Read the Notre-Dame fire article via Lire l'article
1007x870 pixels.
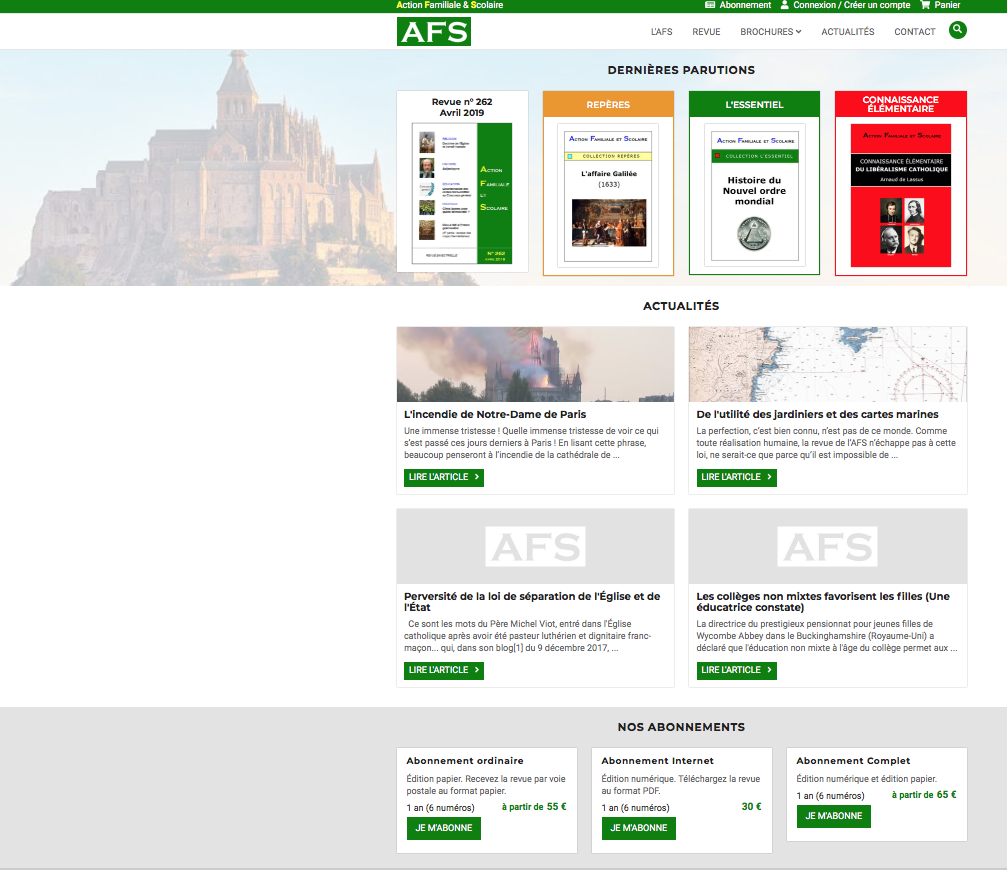[x=443, y=477]
